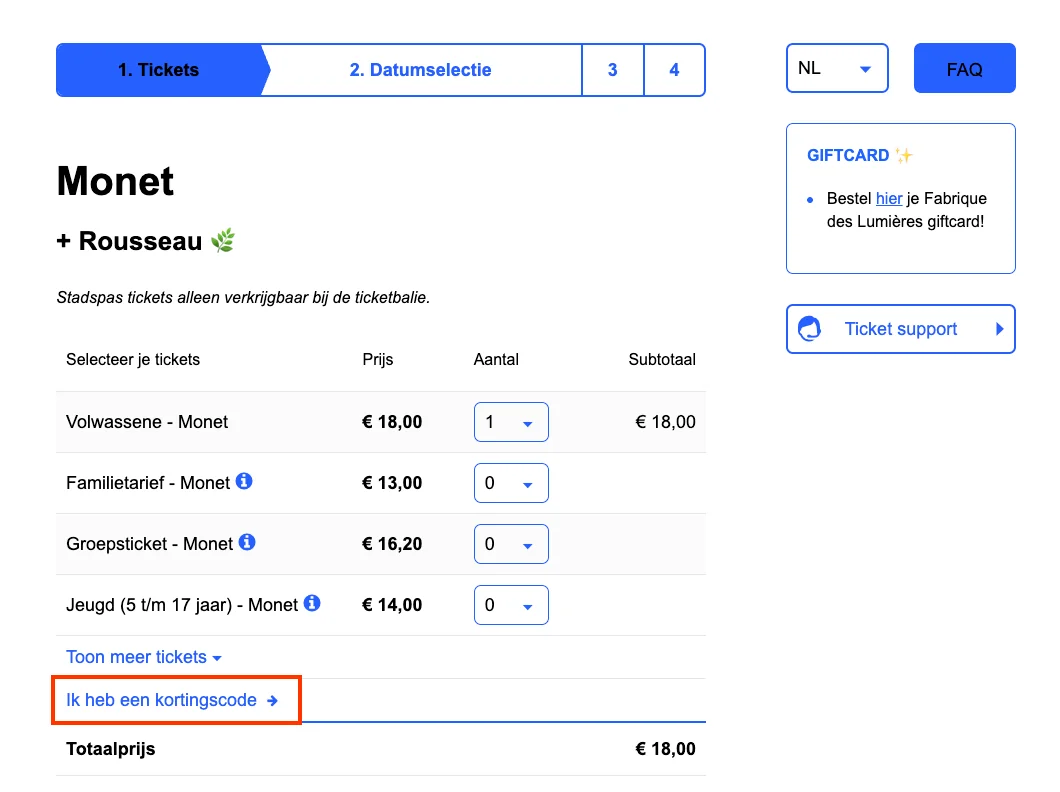Click the Stadspas tickets notice text
1060x792 pixels.
point(243,297)
